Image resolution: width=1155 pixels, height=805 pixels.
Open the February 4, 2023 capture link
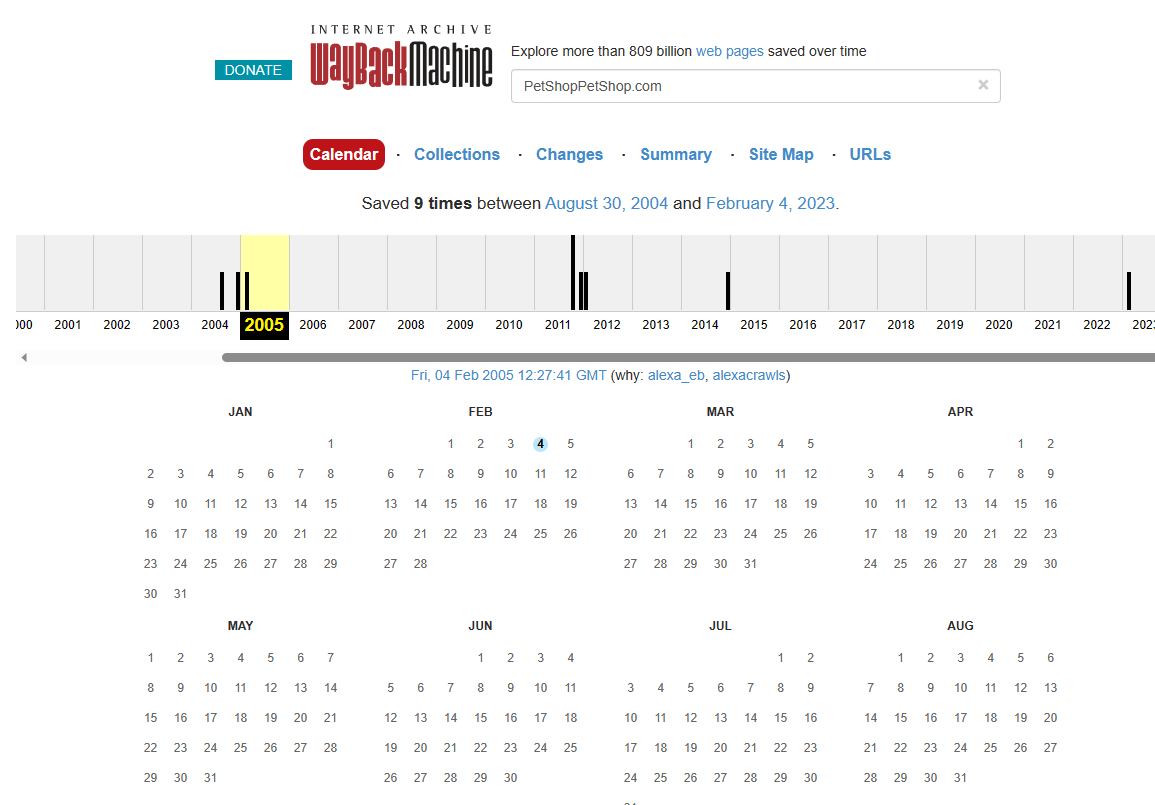click(770, 203)
